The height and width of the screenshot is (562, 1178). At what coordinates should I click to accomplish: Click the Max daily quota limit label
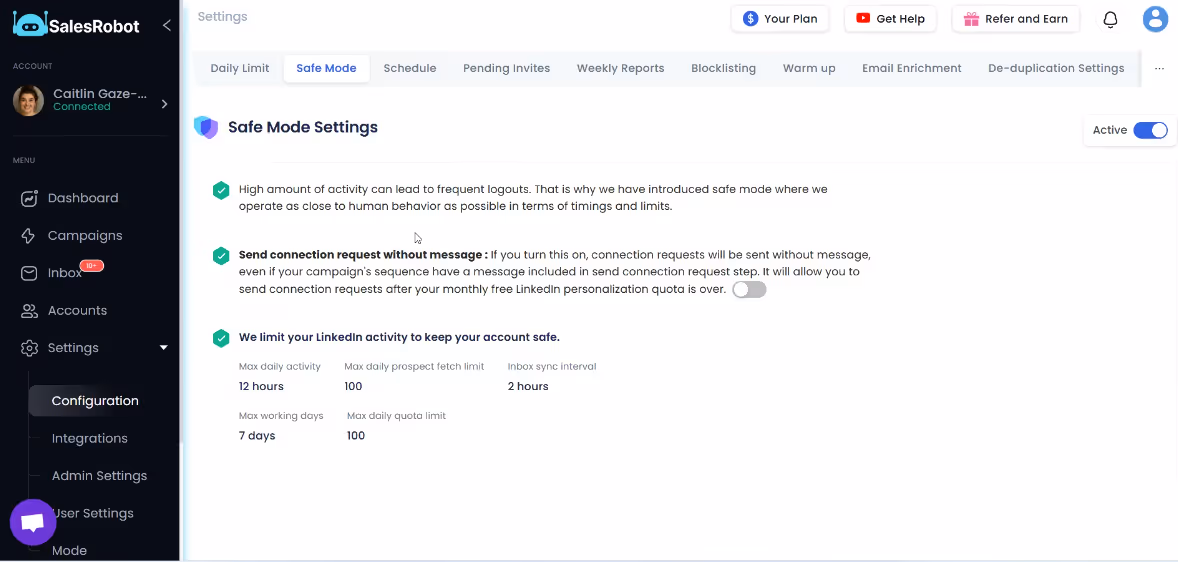[x=397, y=415]
